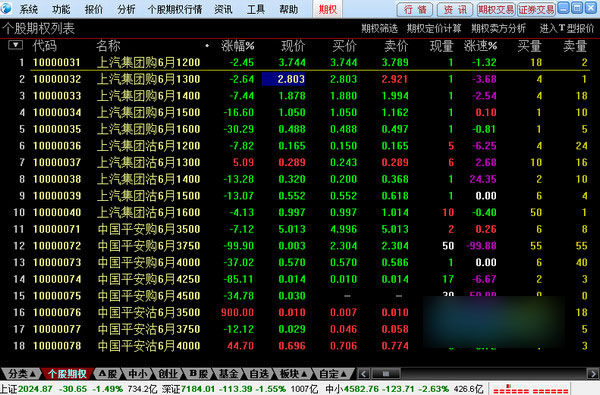Screen dimensions: 600x395
Task: Open the 报价 menu
Action: (94, 9)
